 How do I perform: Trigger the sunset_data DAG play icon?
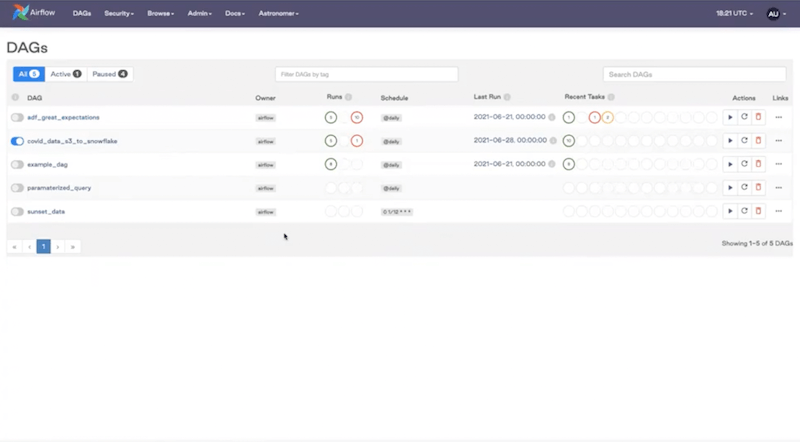pyautogui.click(x=730, y=211)
